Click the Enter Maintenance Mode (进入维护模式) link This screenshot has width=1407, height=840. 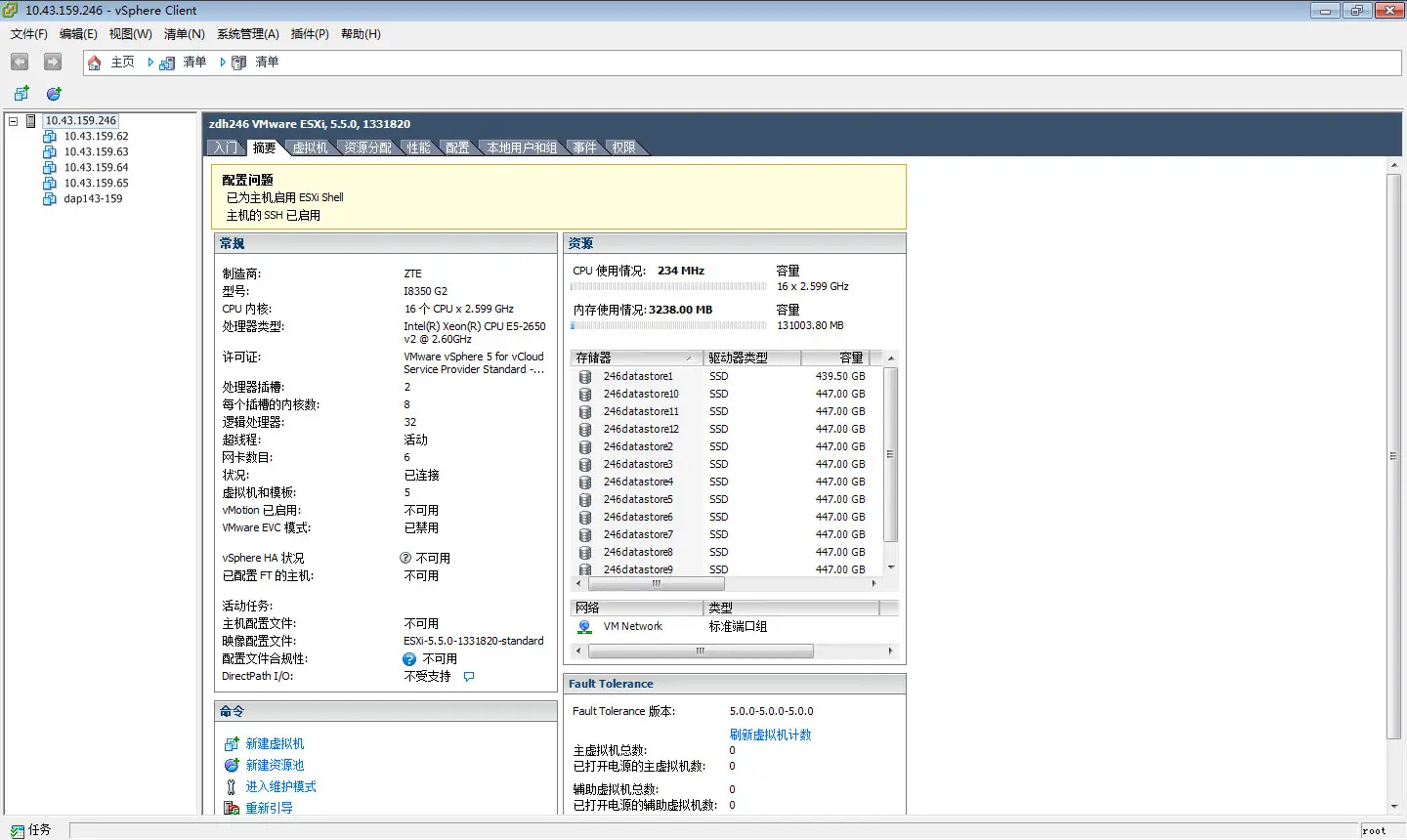coord(280,787)
